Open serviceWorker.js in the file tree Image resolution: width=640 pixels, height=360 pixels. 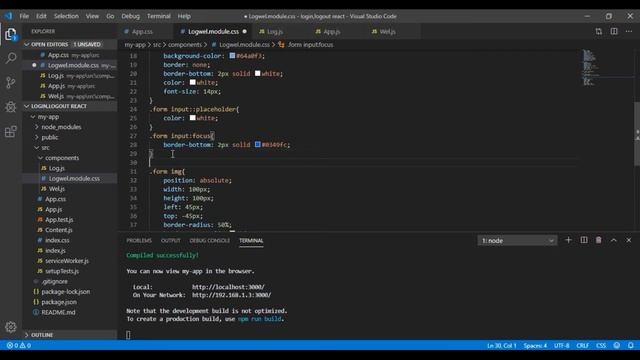tap(67, 260)
